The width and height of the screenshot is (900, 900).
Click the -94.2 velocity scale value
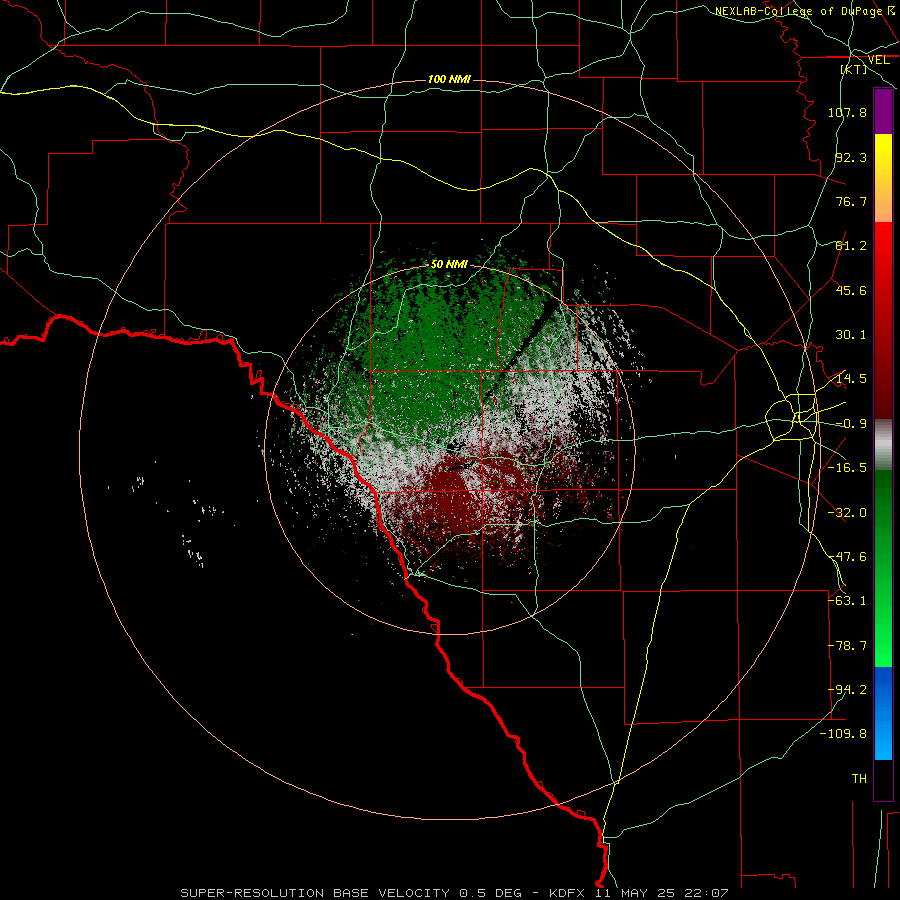[x=847, y=690]
